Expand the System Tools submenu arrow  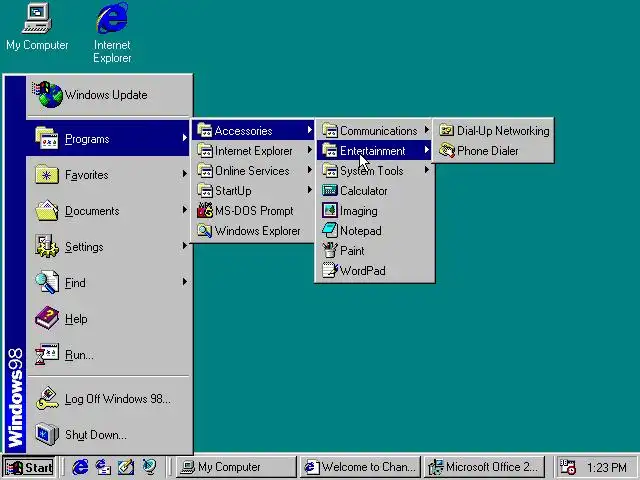[427, 170]
